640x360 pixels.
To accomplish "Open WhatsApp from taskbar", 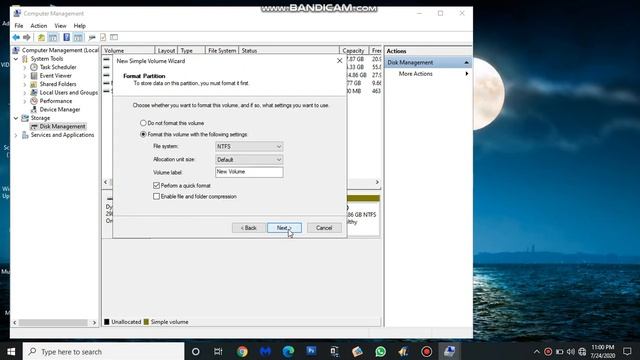I will pos(380,351).
